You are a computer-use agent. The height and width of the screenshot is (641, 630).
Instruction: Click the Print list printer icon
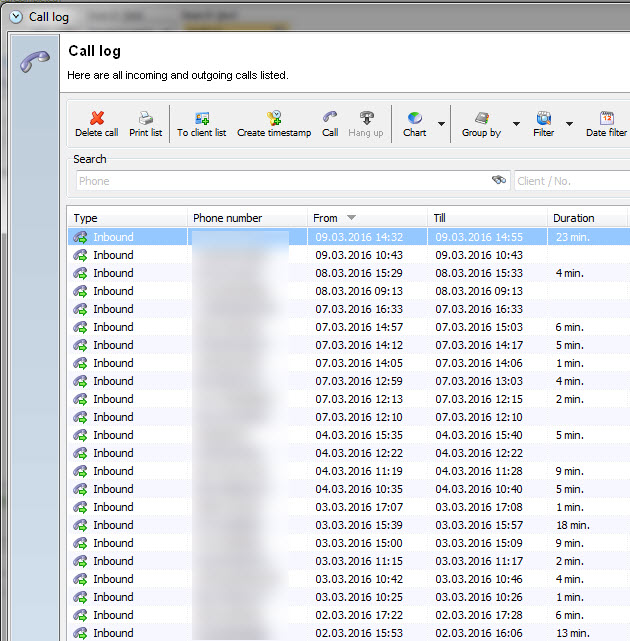click(x=146, y=118)
